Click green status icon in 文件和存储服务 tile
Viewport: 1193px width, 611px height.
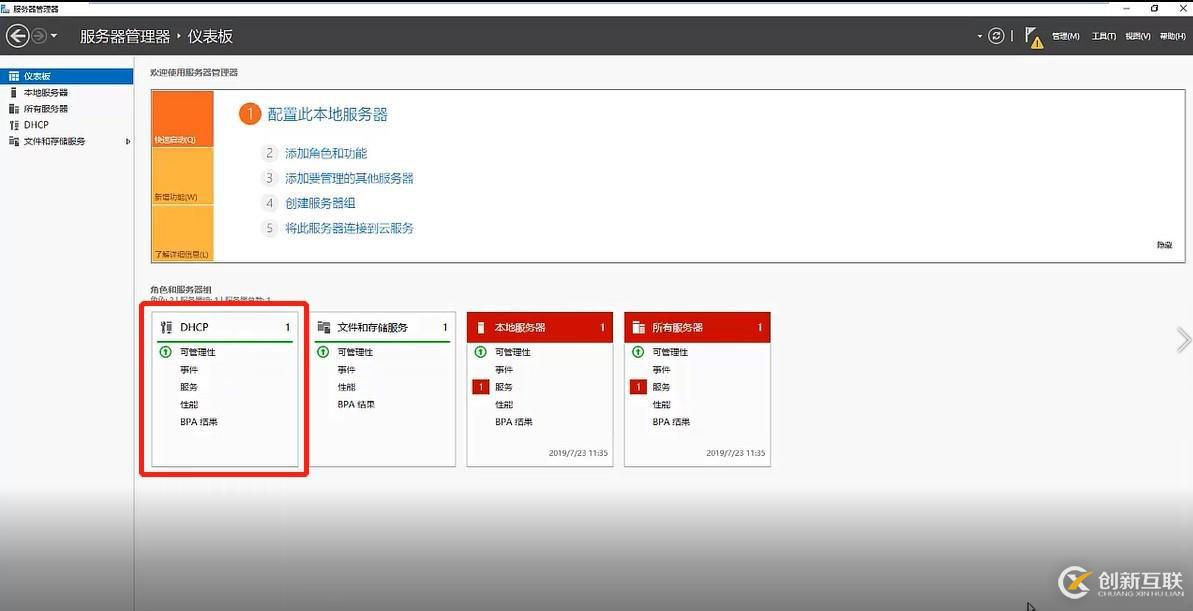(323, 352)
